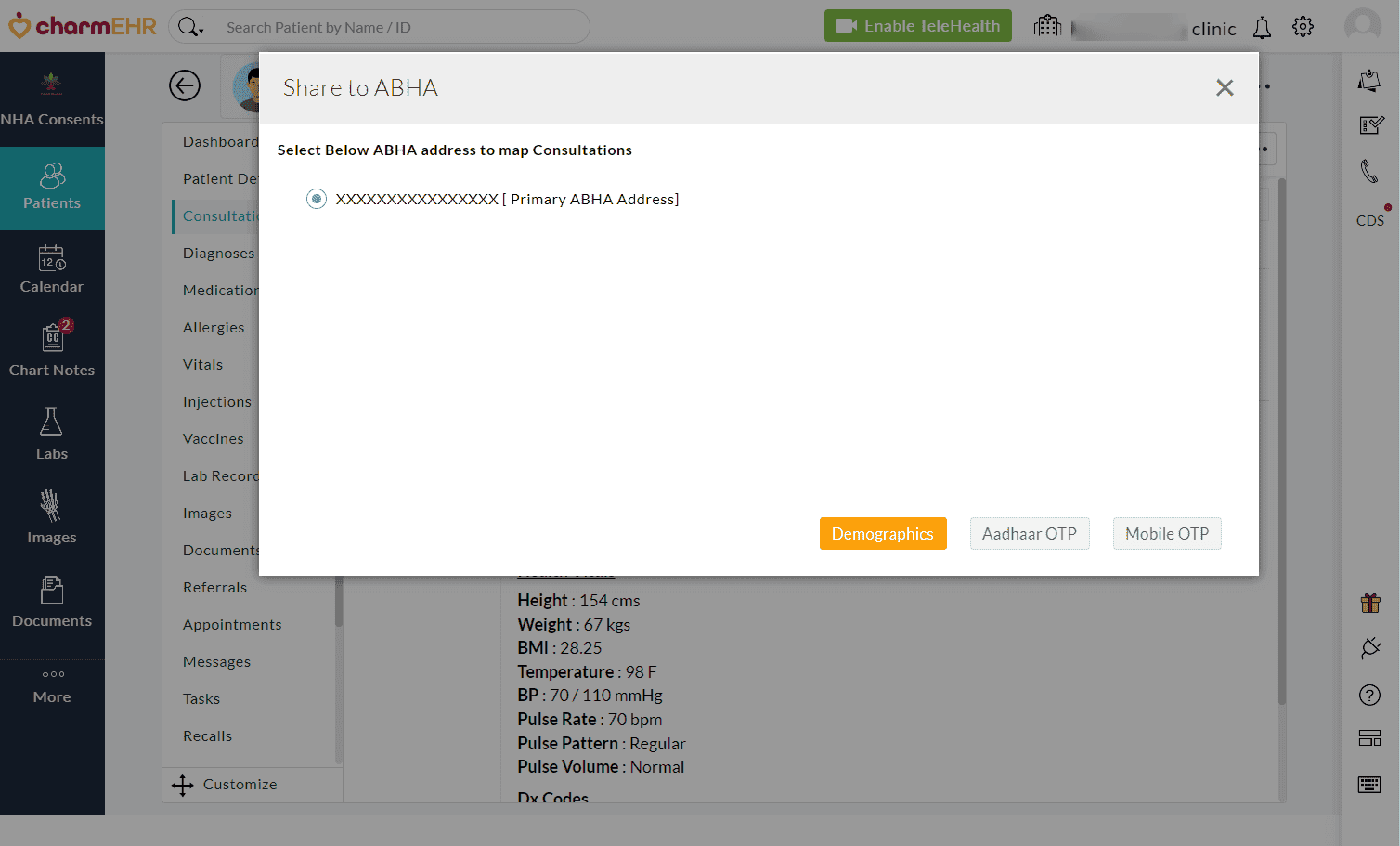Close the Share to ABHA dialog
Screen dimensions: 1400x846
pos(1225,87)
